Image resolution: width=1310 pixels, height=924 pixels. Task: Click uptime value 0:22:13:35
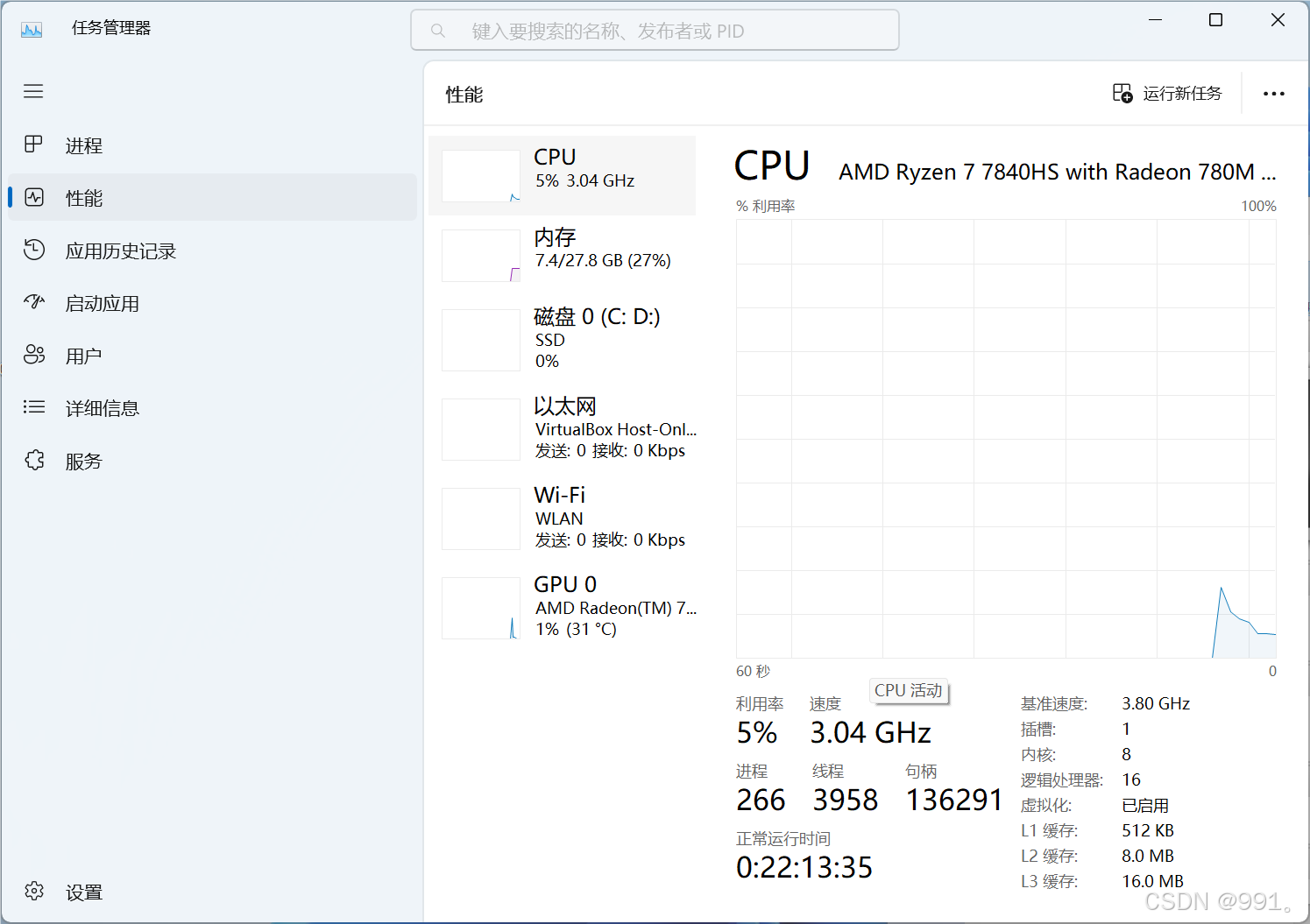pos(804,867)
